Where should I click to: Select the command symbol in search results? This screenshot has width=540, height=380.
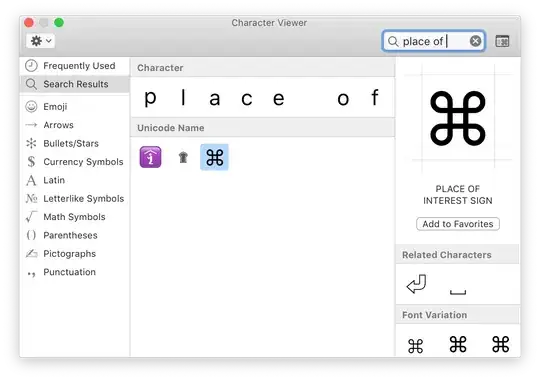214,157
